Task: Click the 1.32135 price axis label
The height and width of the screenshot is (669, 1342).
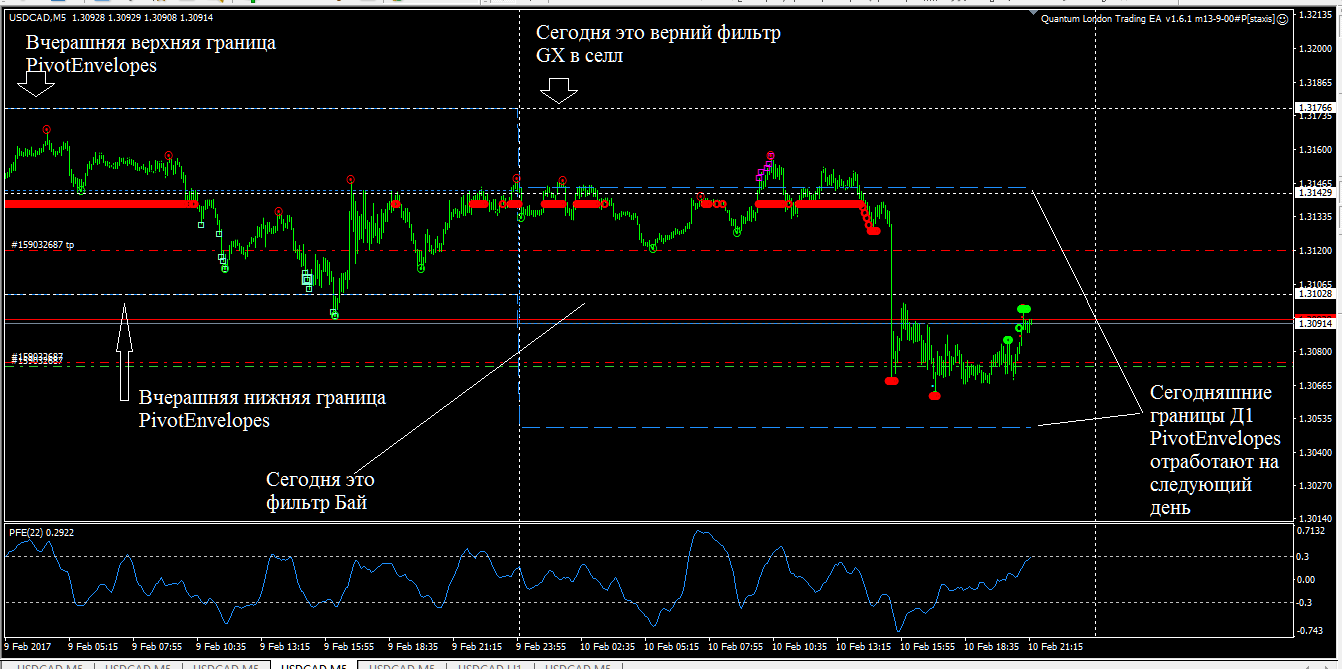Action: [x=1313, y=15]
